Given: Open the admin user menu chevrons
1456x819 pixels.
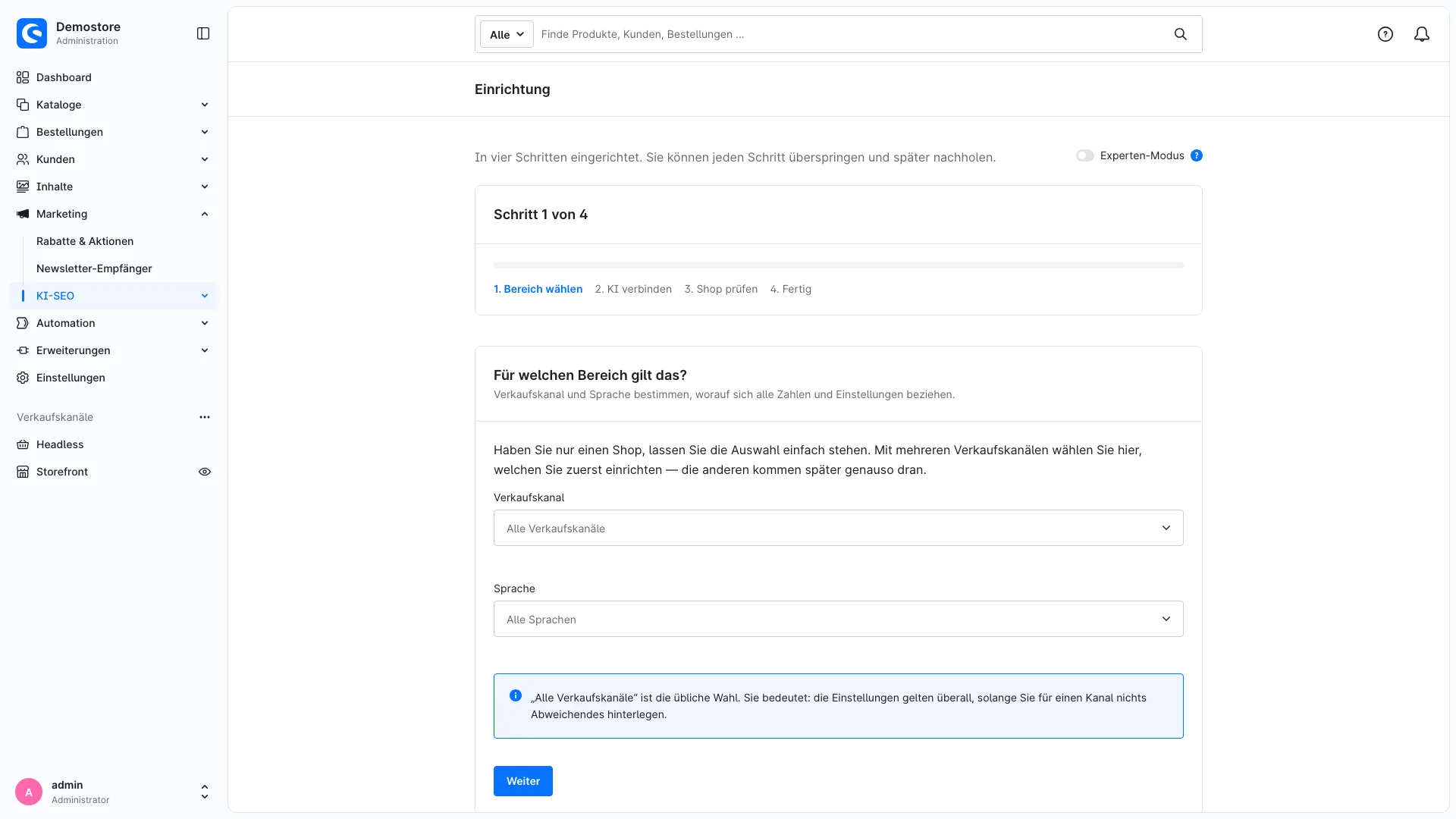Looking at the screenshot, I should (x=205, y=792).
